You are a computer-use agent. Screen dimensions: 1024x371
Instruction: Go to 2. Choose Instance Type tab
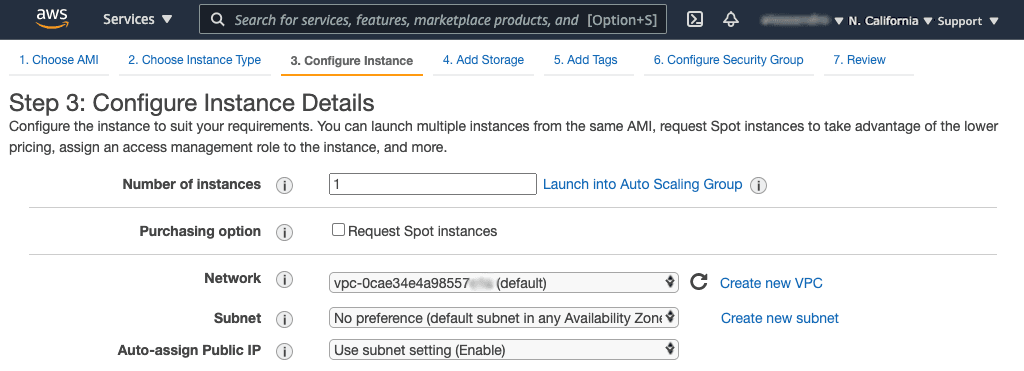tap(195, 60)
